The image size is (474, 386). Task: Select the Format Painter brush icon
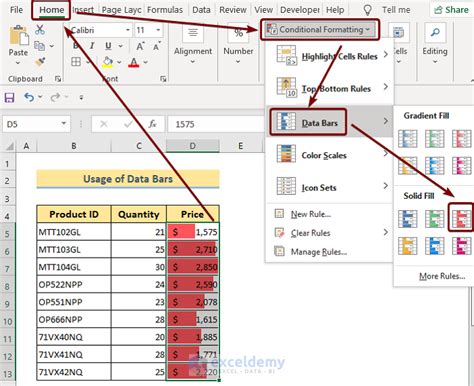click(x=40, y=62)
